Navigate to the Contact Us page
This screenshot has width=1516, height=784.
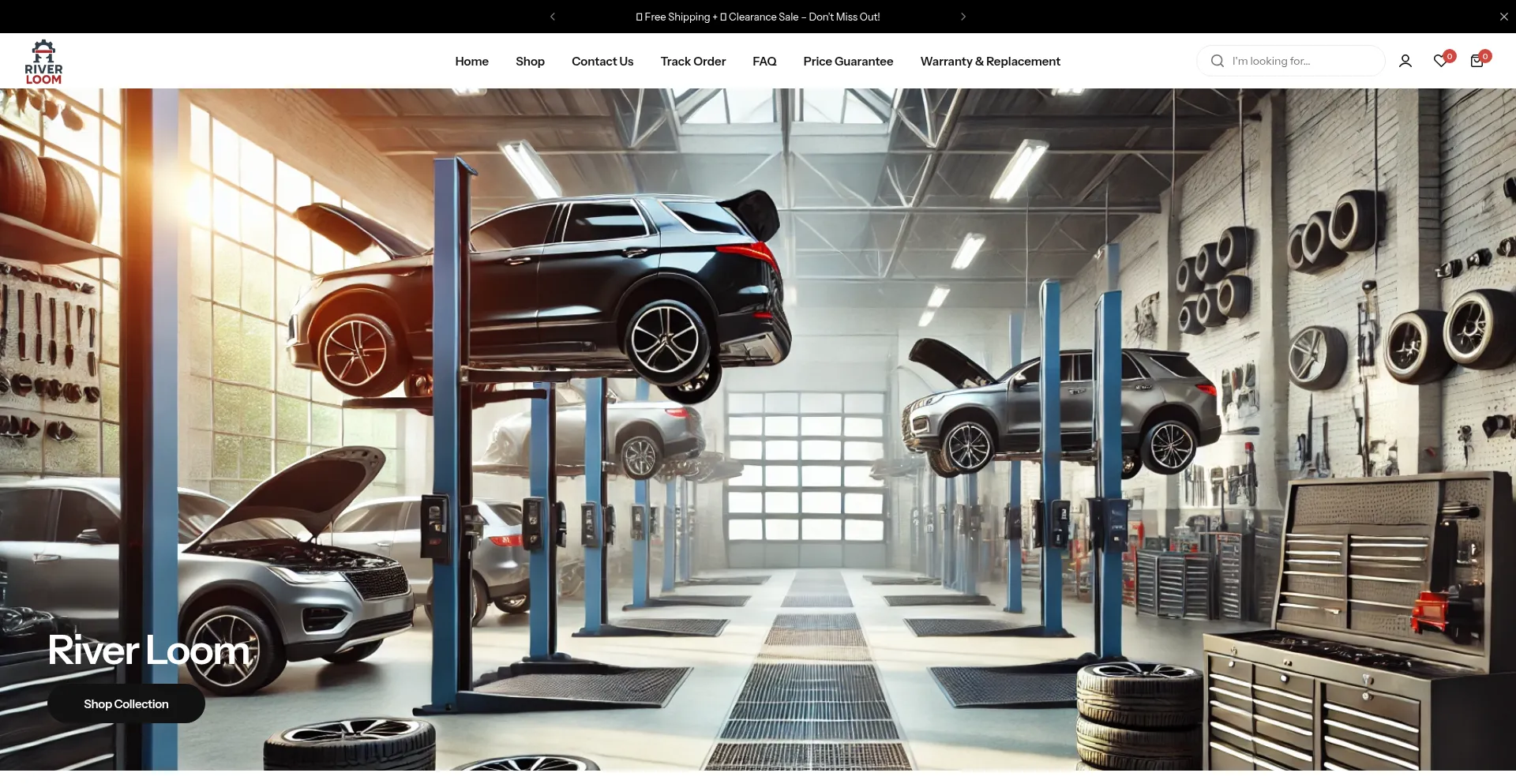click(602, 61)
